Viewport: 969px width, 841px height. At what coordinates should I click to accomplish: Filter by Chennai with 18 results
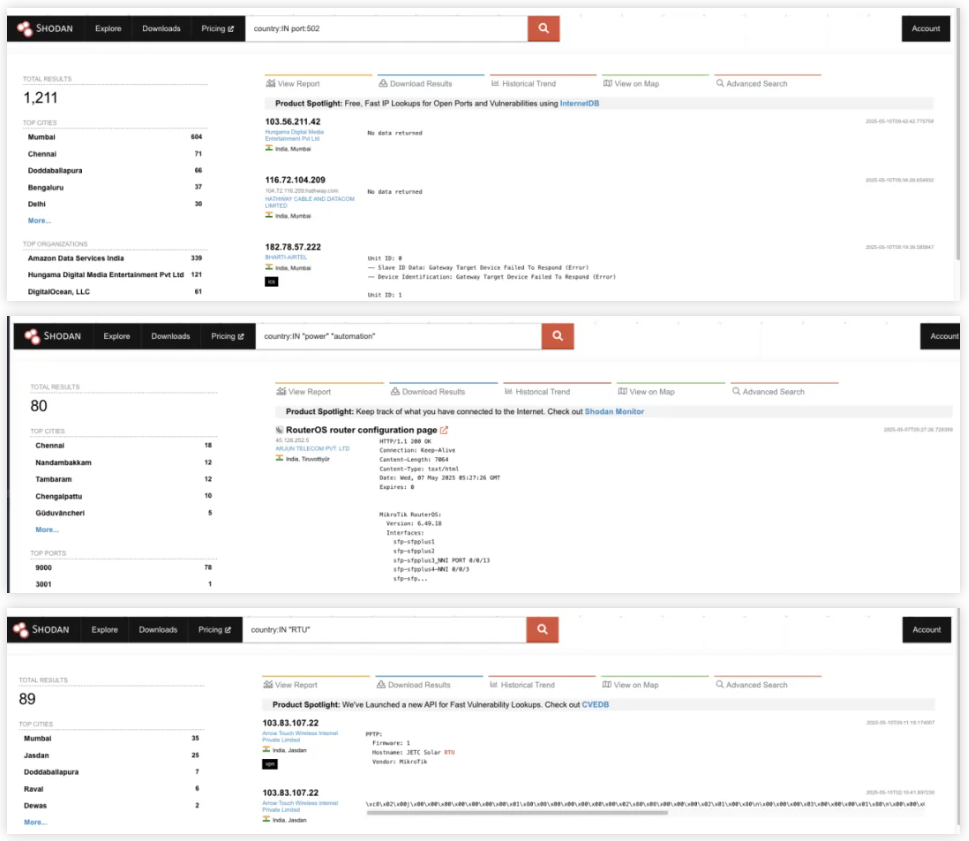(50, 445)
